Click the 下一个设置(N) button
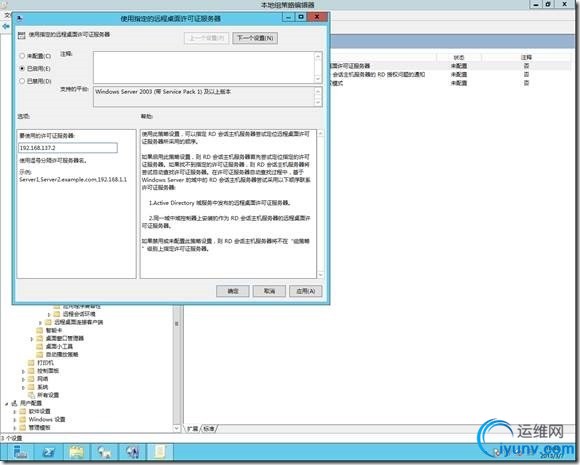The image size is (580, 465). click(255, 38)
